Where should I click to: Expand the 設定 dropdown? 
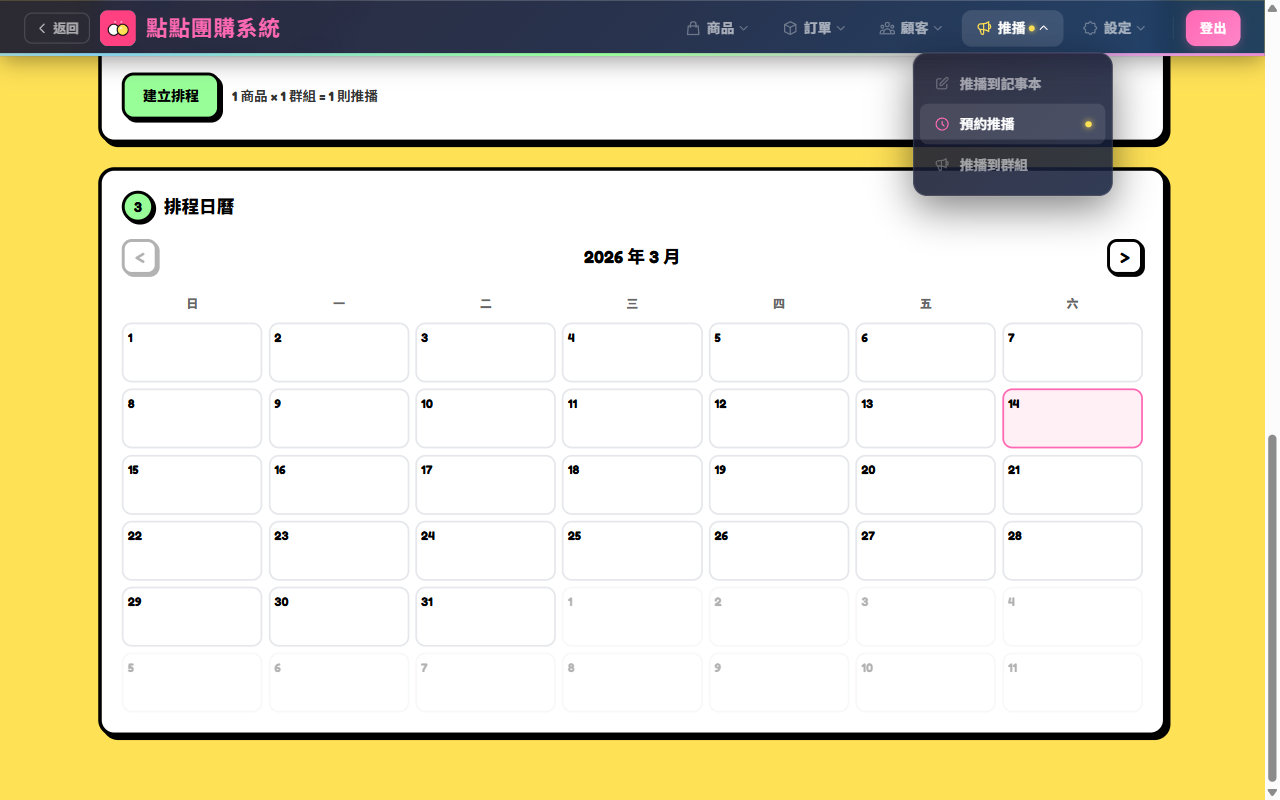coord(1114,27)
